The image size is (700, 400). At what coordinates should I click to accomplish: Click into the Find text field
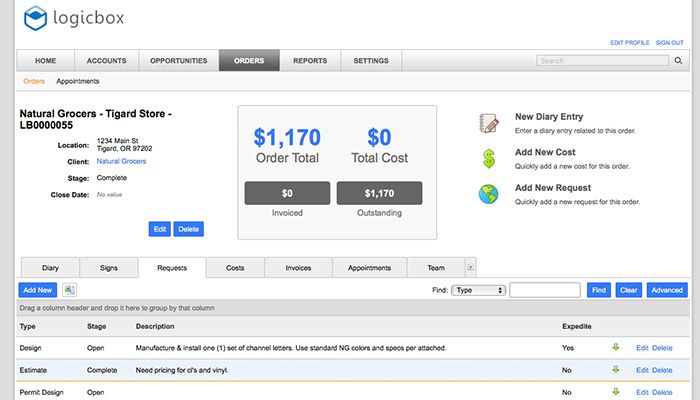tap(545, 290)
